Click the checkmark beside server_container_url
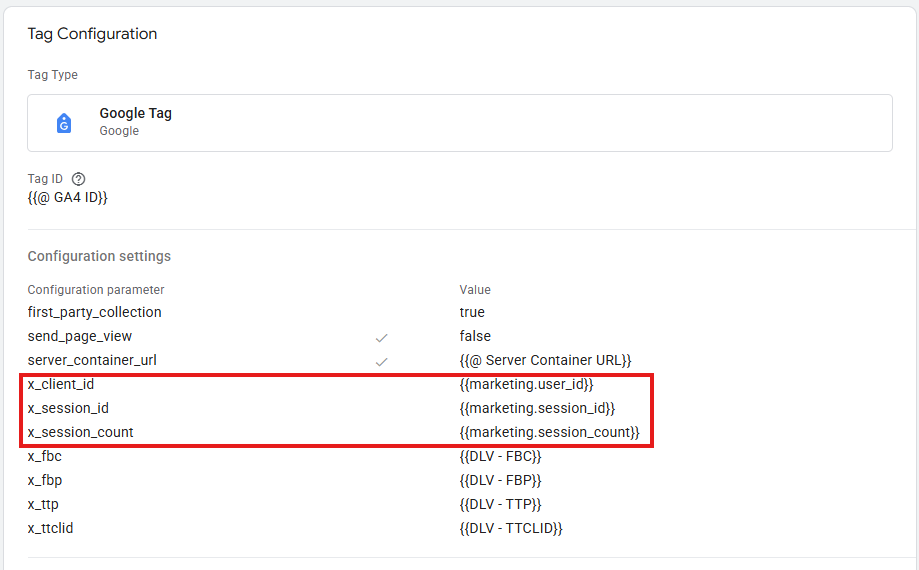Image resolution: width=919 pixels, height=570 pixels. (381, 361)
